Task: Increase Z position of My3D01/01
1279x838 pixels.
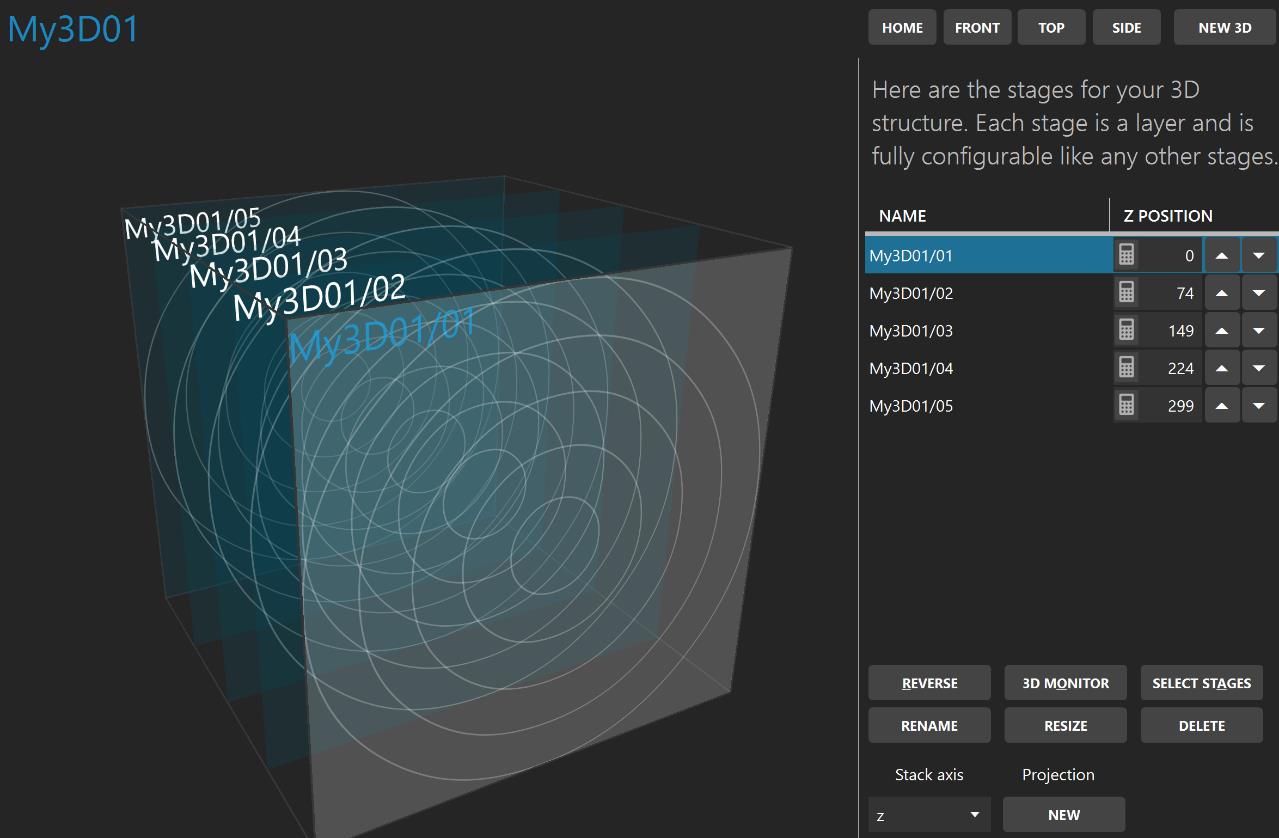Action: pyautogui.click(x=1222, y=255)
